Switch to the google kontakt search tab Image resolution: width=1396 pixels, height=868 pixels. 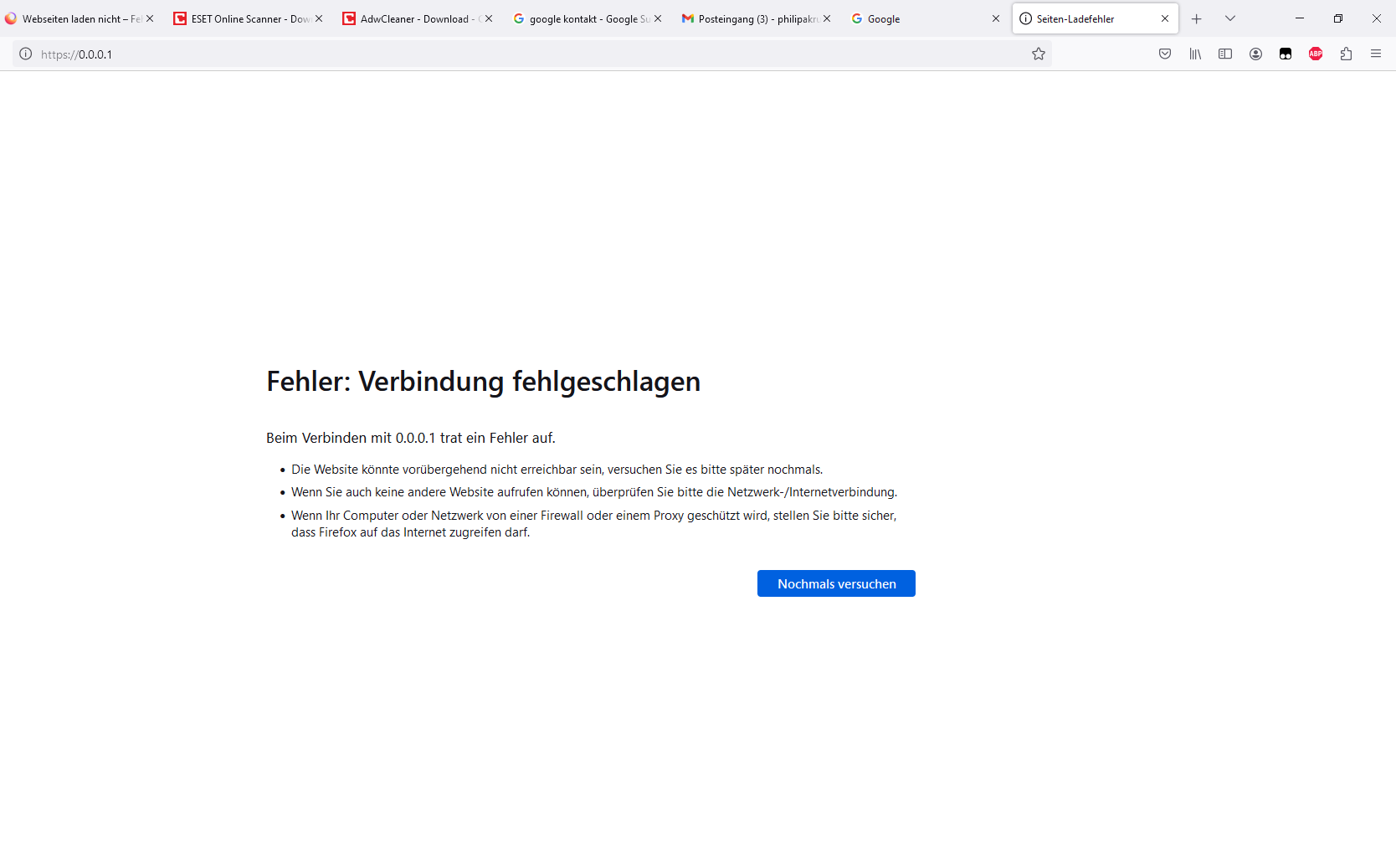click(582, 18)
